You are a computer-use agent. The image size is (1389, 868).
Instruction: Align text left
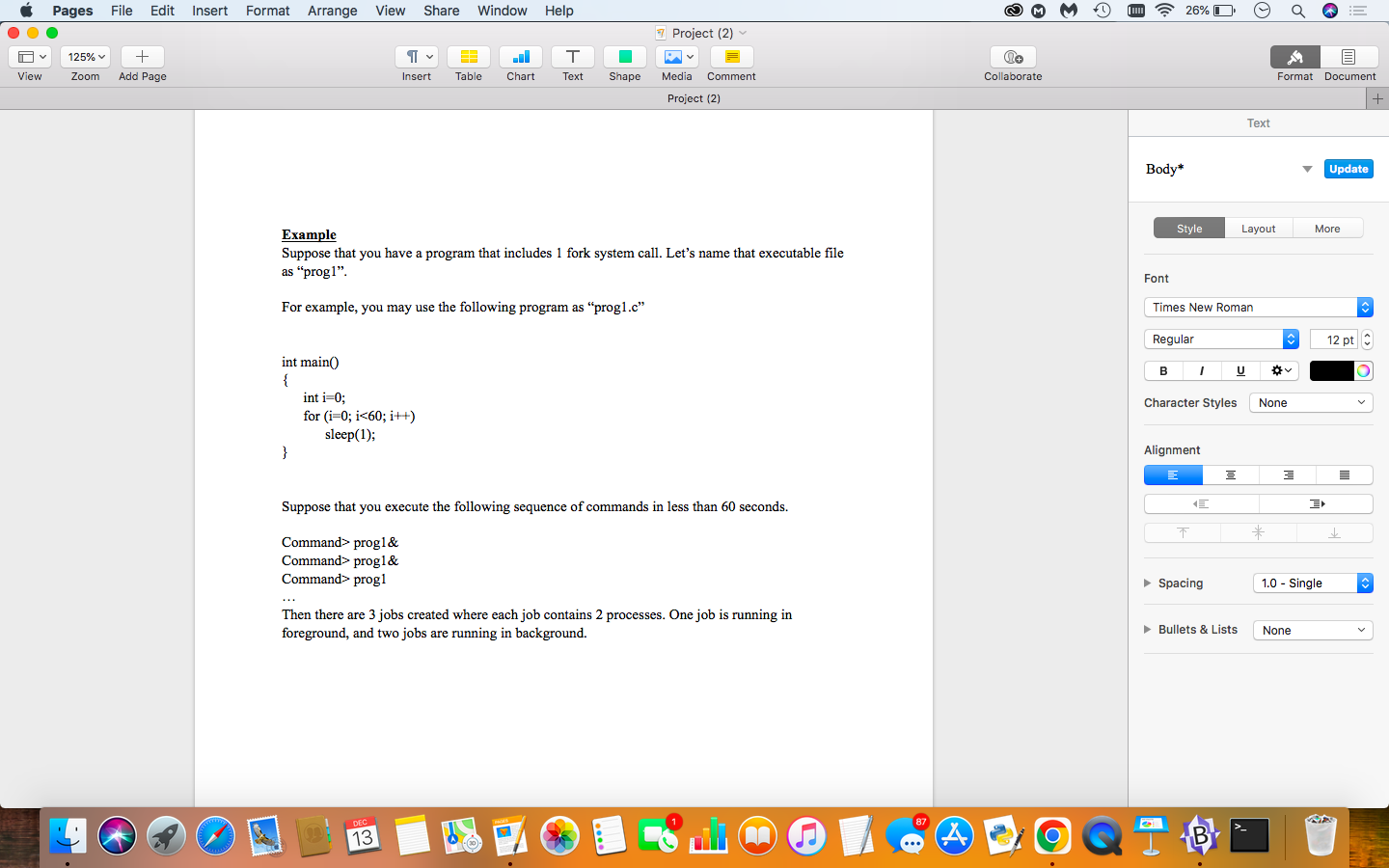[x=1173, y=475]
